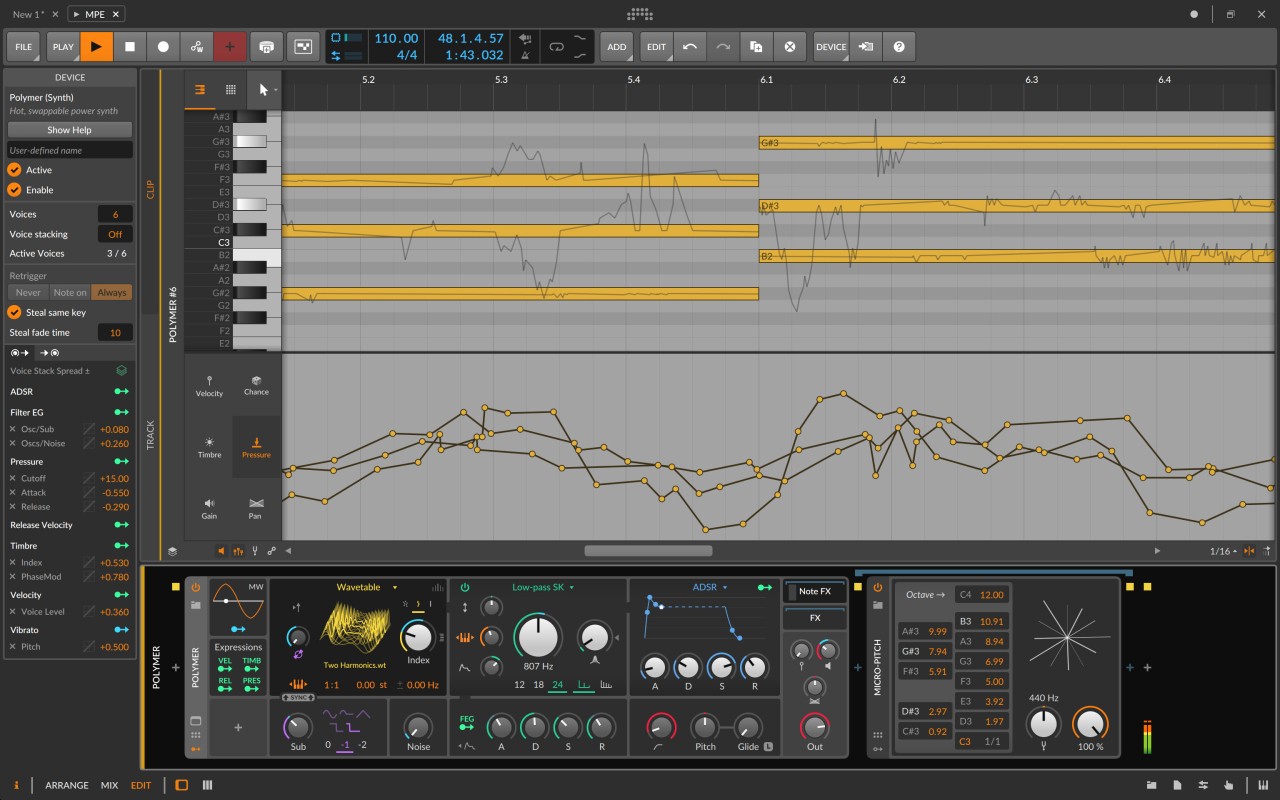Select the Pressure expression lane
Screen dimensions: 1280x800
(x=256, y=446)
